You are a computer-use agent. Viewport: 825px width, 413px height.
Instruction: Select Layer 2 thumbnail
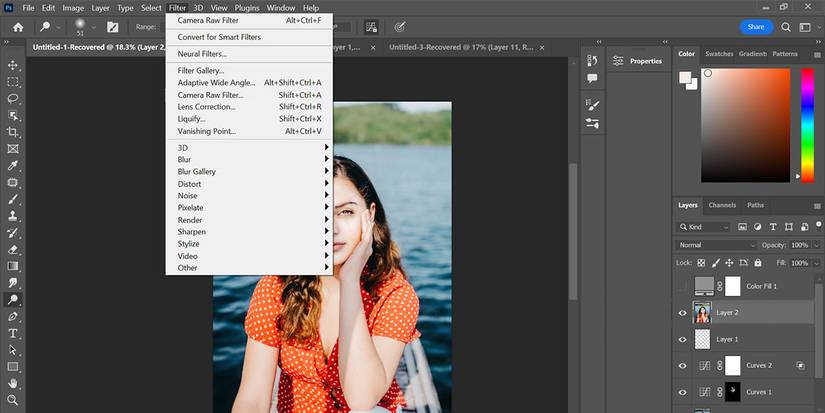[702, 313]
